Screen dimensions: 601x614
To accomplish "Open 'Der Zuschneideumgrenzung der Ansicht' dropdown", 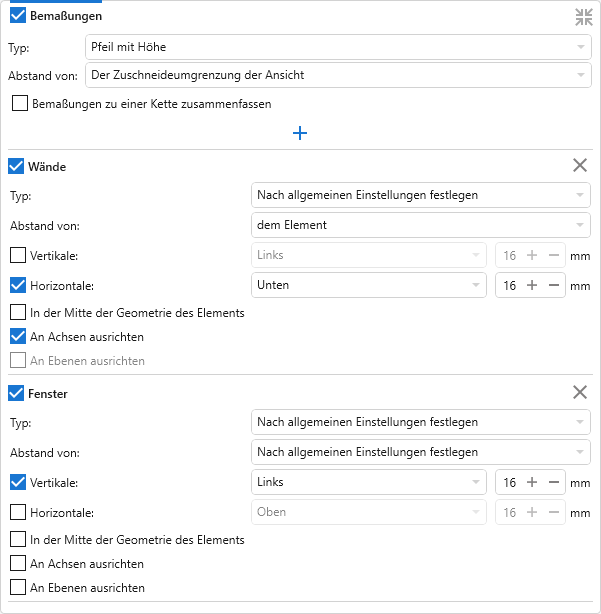I will tap(338, 75).
